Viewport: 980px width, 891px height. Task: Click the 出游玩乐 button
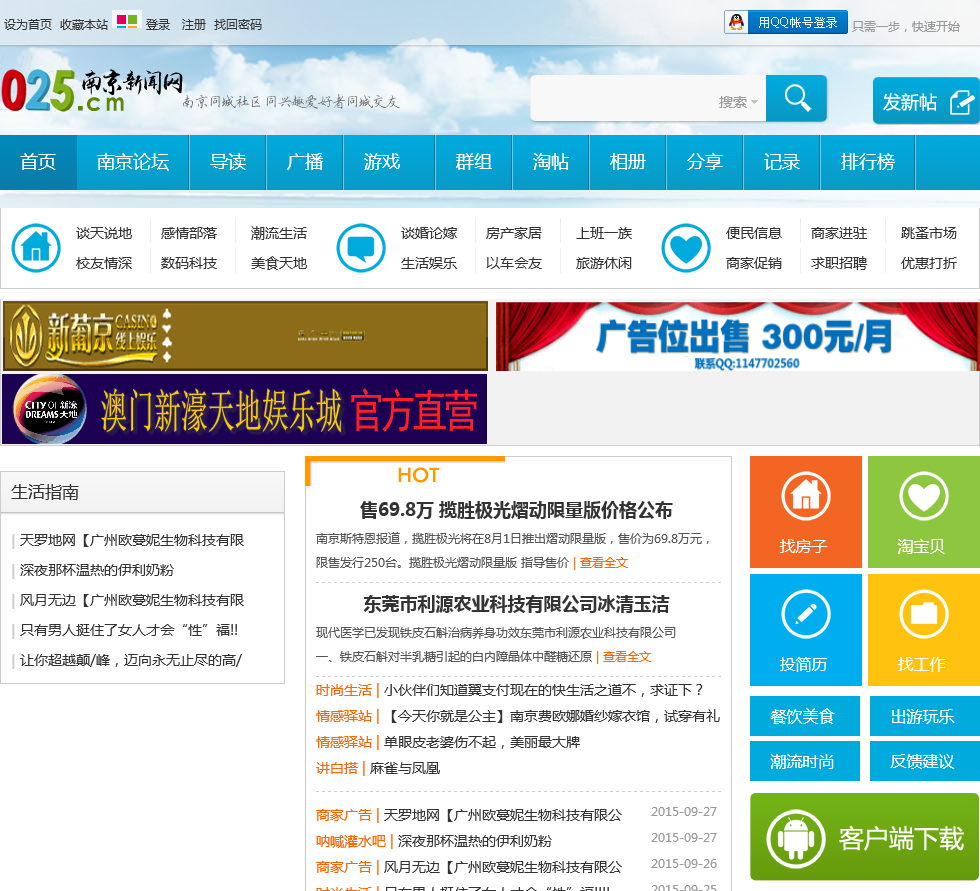(925, 716)
